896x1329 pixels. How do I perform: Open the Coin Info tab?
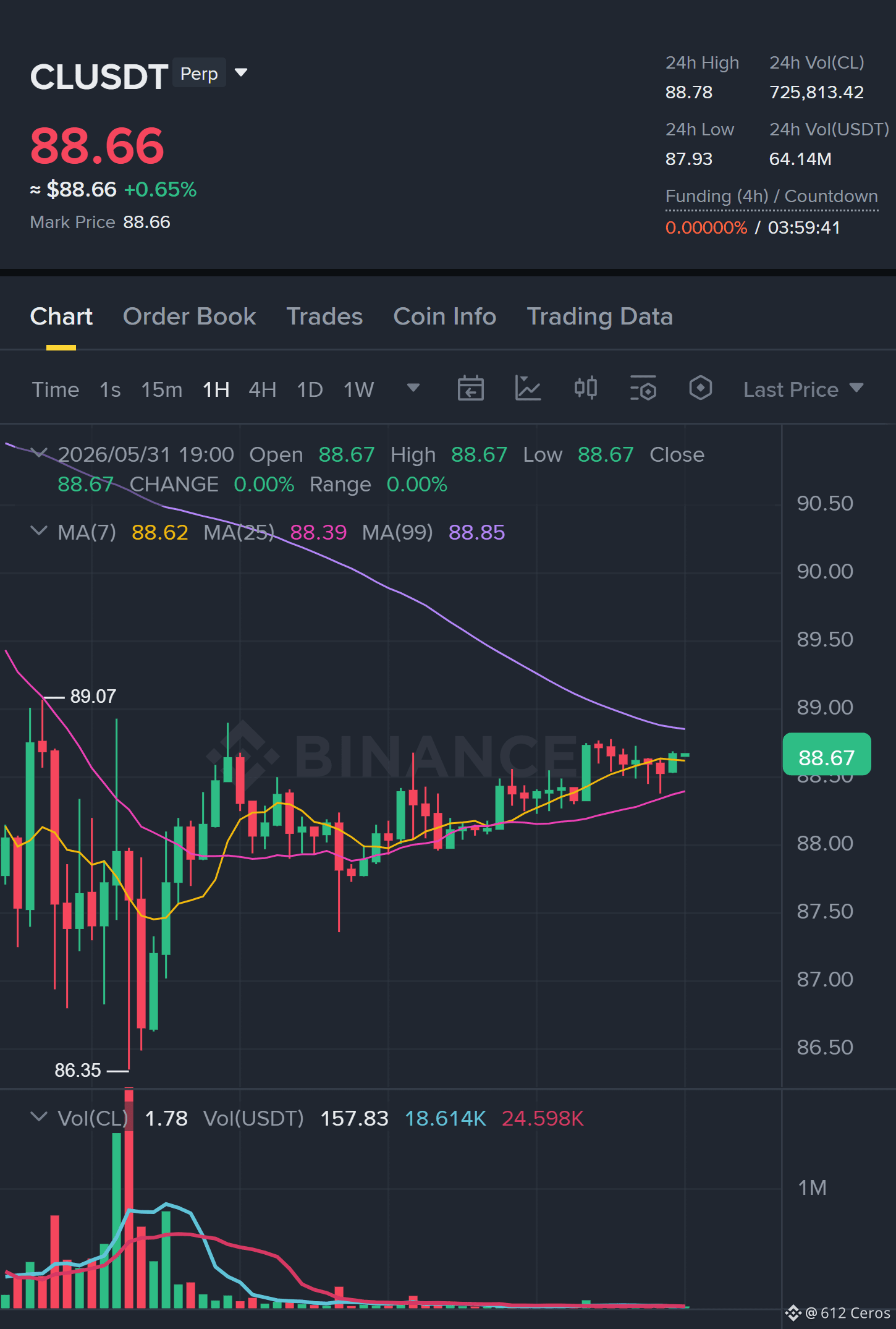pos(445,316)
